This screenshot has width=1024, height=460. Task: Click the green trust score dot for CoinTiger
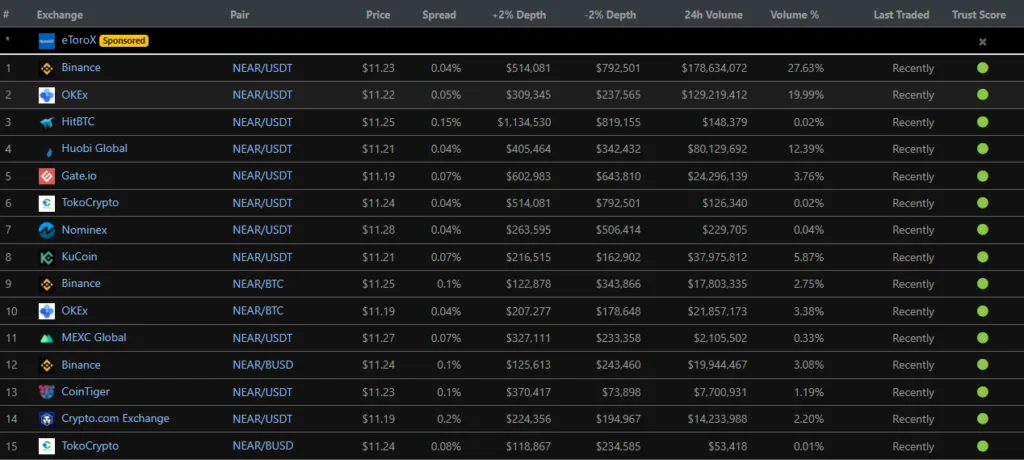point(982,391)
